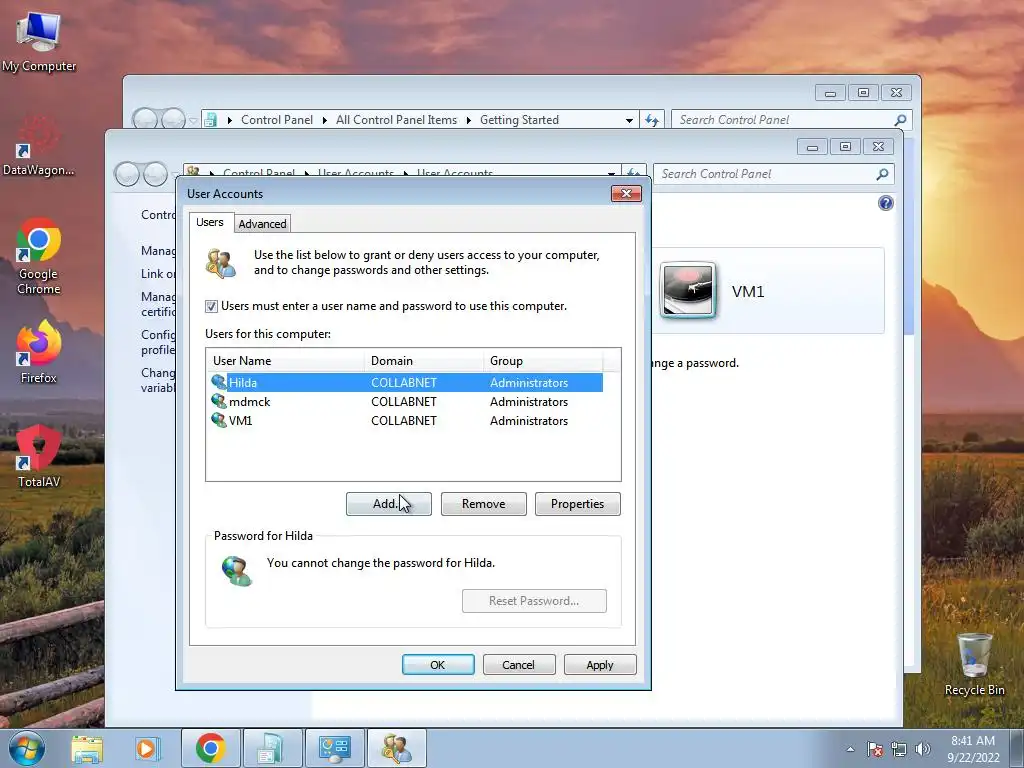1024x768 pixels.
Task: Open the volume speaker tray icon
Action: pyautogui.click(x=922, y=749)
